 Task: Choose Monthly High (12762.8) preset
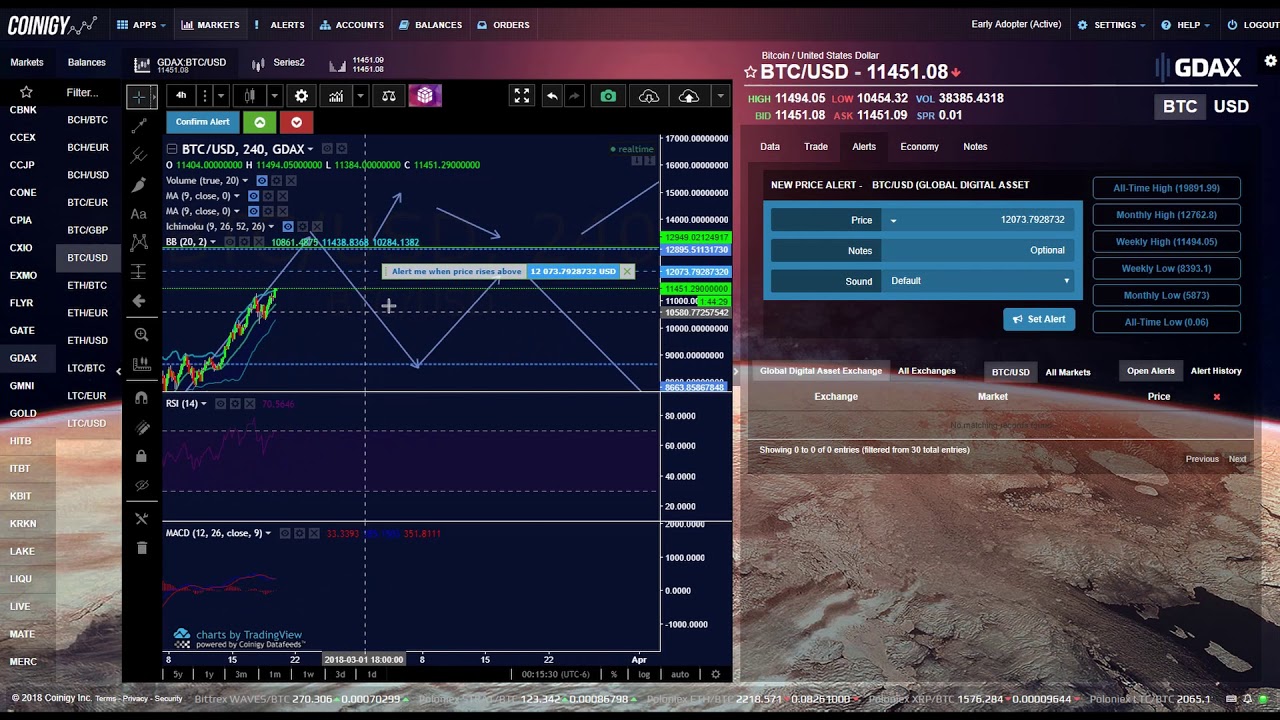click(x=1166, y=215)
